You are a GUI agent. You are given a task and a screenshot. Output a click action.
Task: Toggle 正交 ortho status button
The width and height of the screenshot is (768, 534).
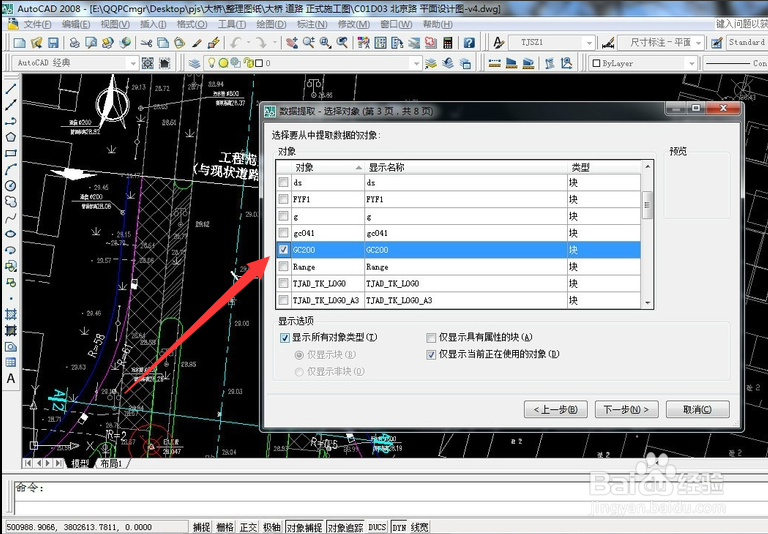tap(248, 527)
